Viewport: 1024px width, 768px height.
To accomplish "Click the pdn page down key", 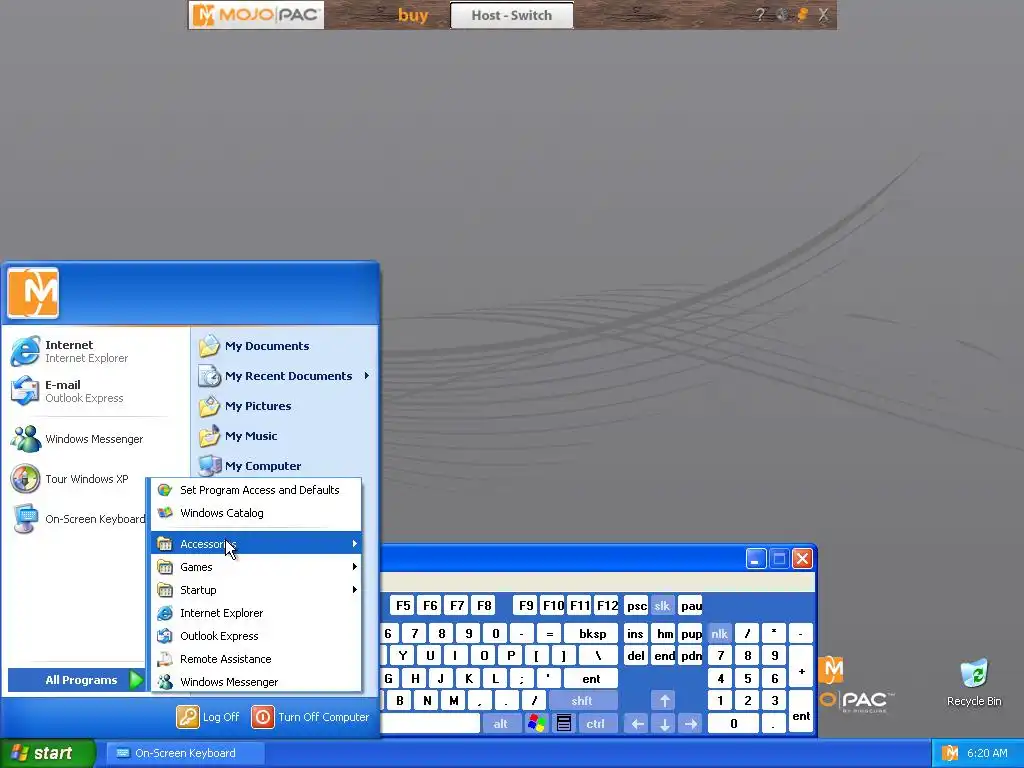I will 691,656.
